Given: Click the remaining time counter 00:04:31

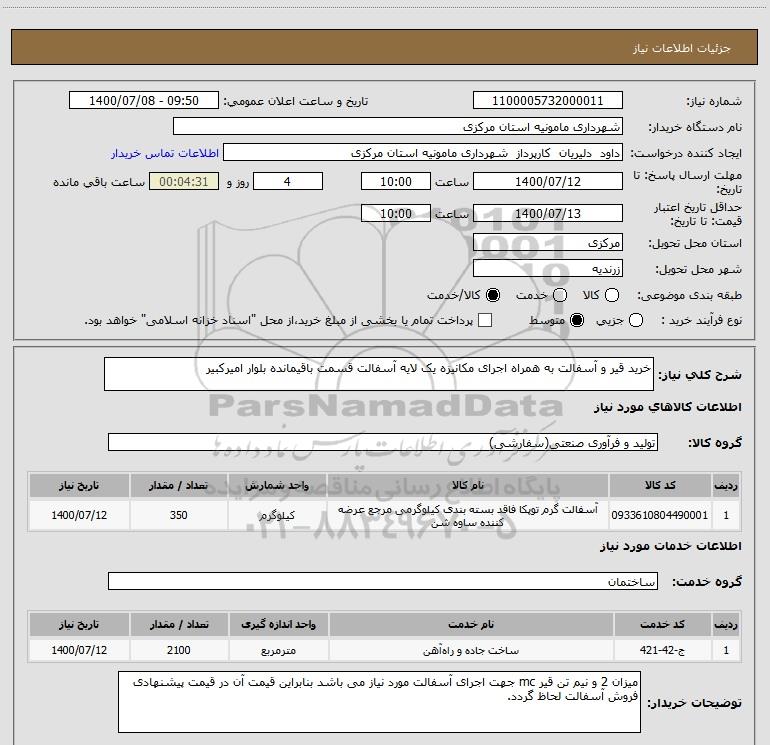Looking at the screenshot, I should [x=184, y=182].
